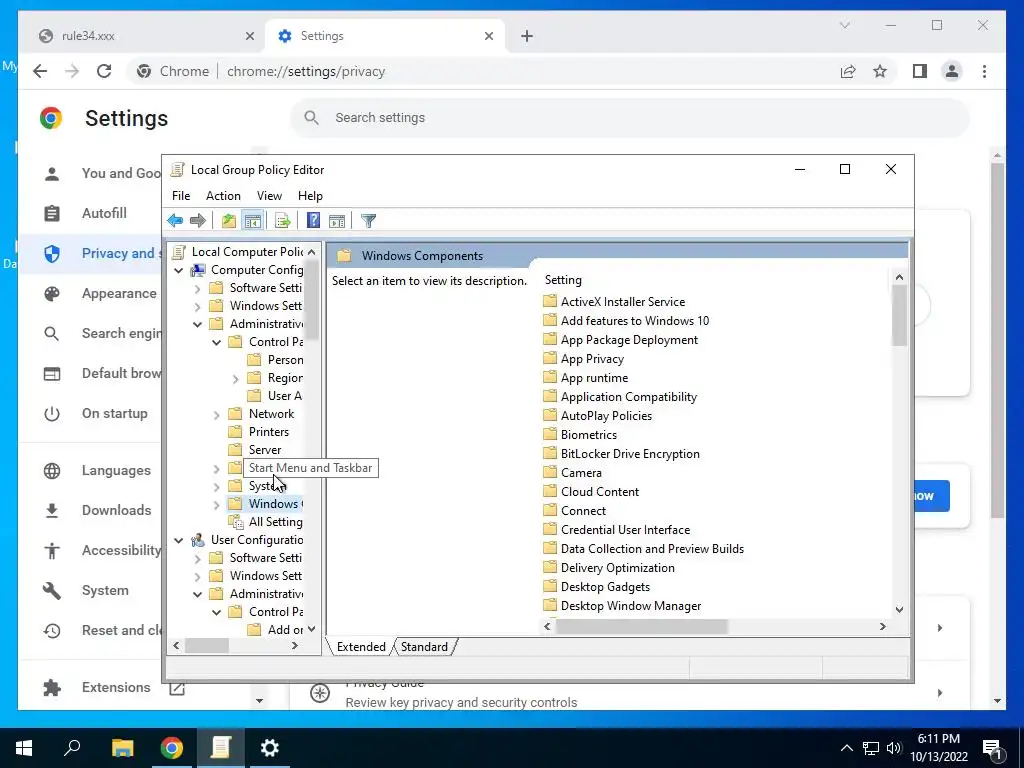Expand the first Software Settings node
This screenshot has height=768, width=1024.
coord(197,288)
